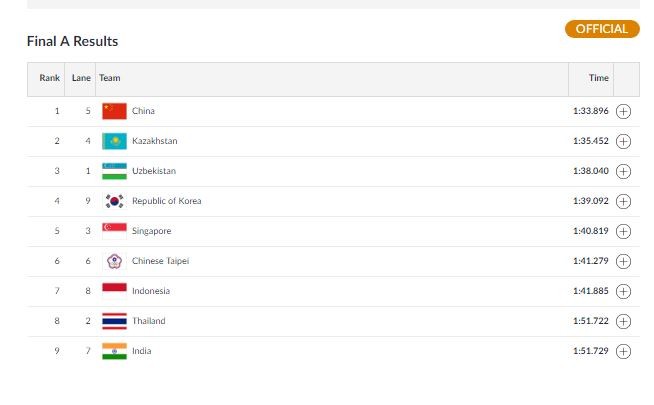Expand Chinese Taipei row plus icon
Image resolution: width=654 pixels, height=405 pixels.
[x=623, y=262]
